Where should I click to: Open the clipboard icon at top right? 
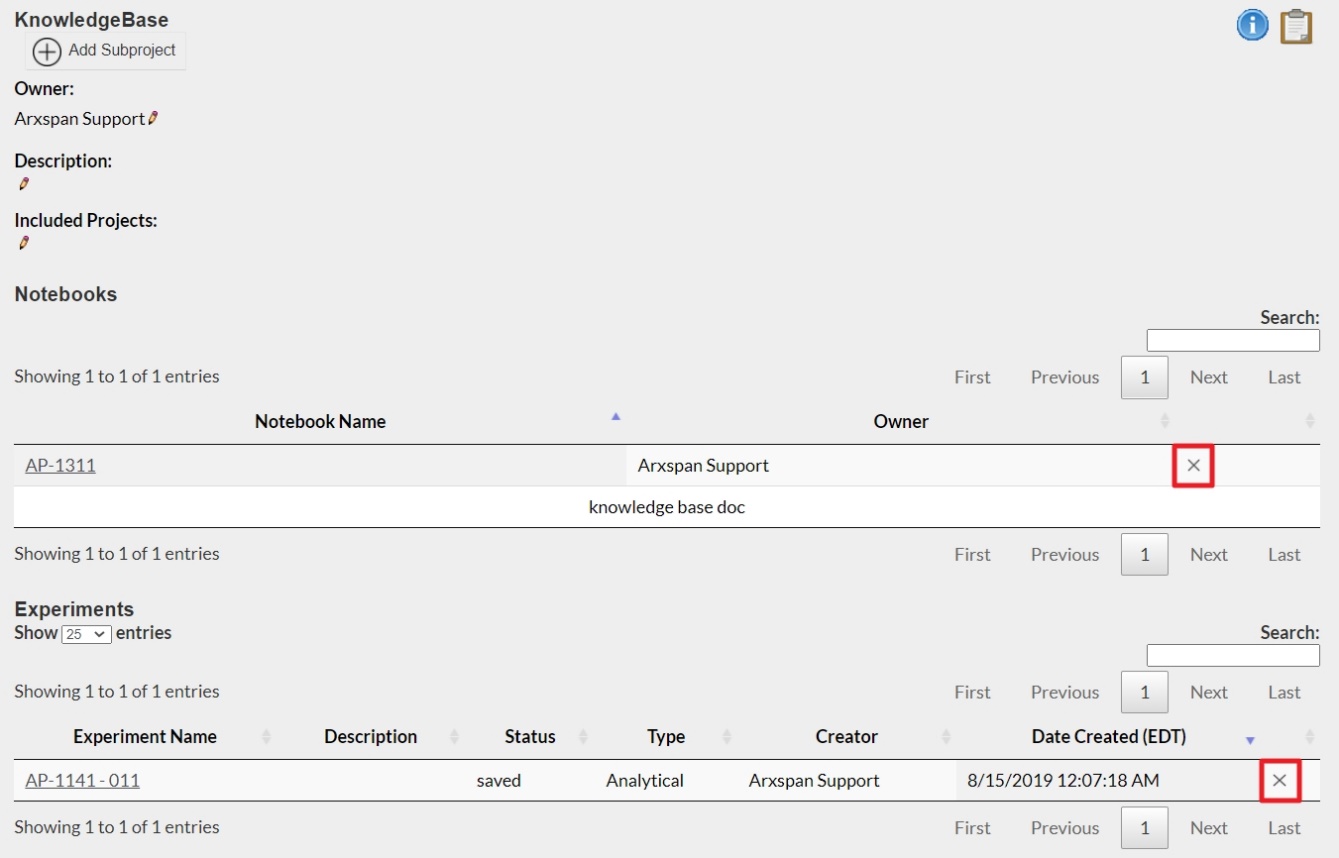tap(1296, 26)
